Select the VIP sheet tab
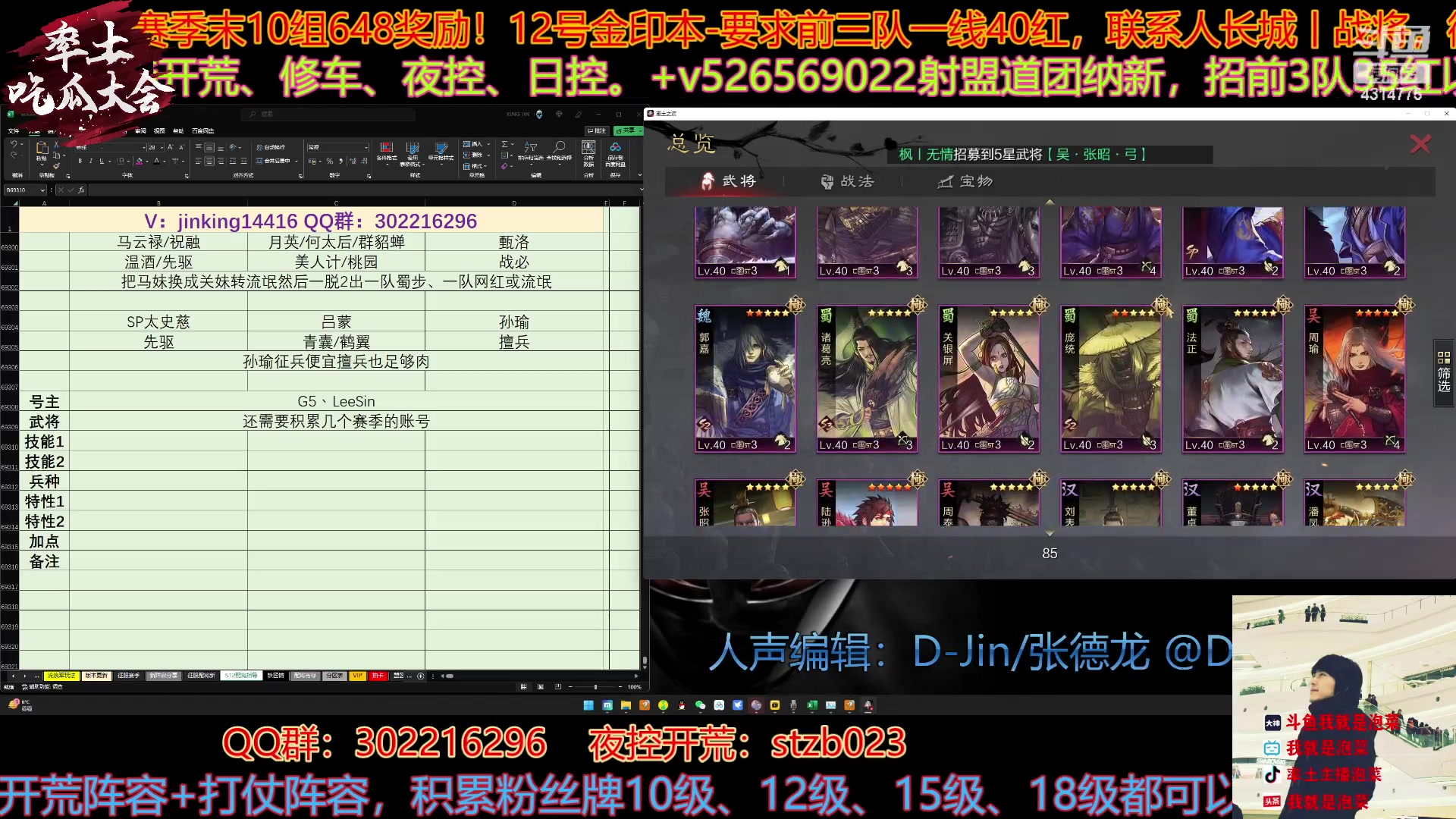 tap(357, 676)
